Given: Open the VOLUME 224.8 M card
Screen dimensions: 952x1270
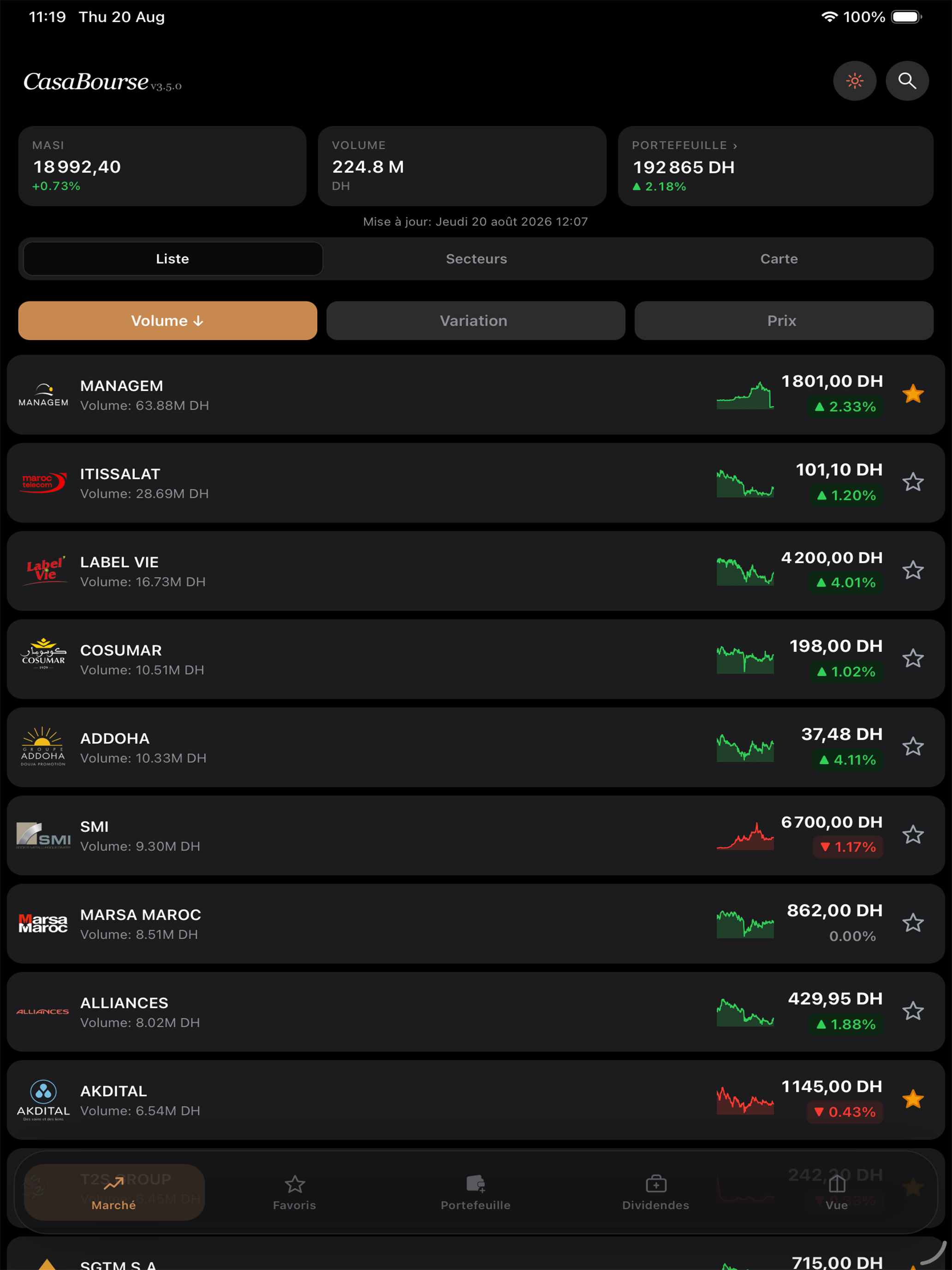Looking at the screenshot, I should click(x=462, y=166).
